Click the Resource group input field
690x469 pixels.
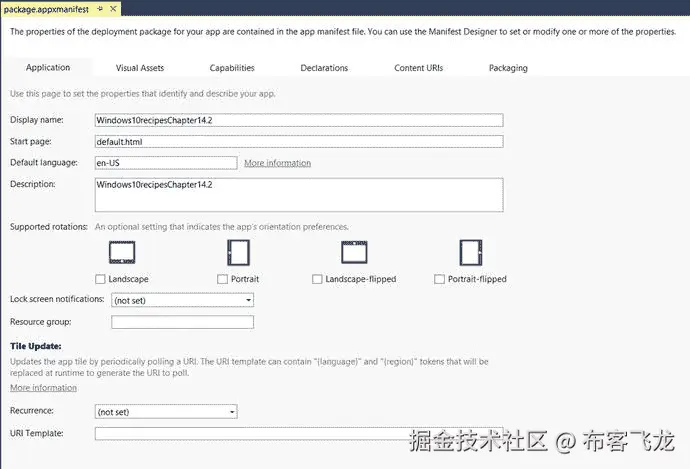coord(182,322)
